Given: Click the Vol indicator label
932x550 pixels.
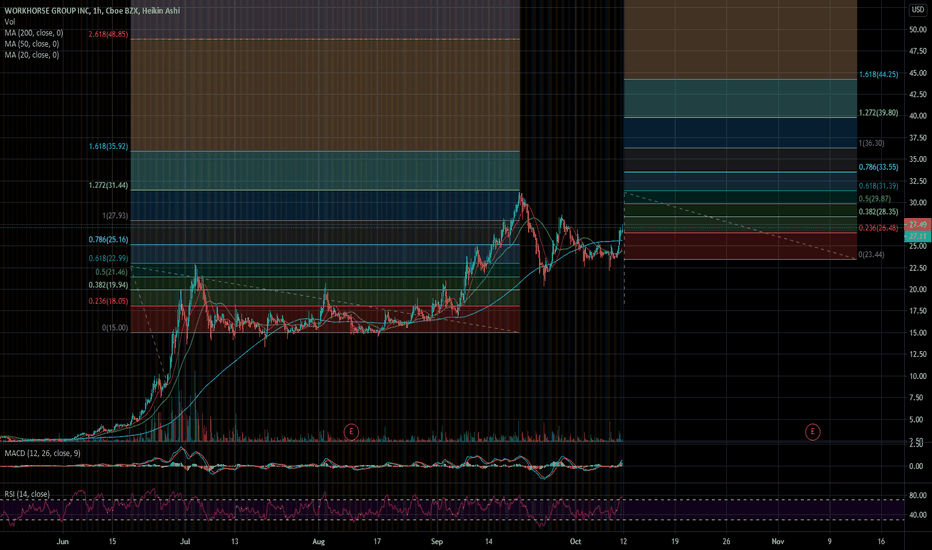Looking at the screenshot, I should pos(10,22).
